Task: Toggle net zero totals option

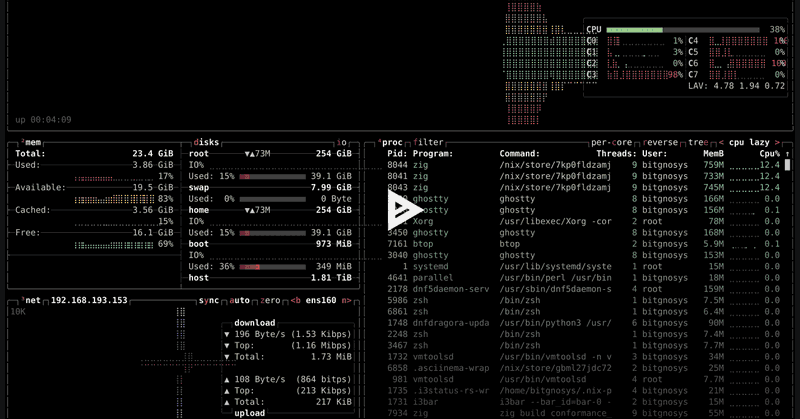Action: coord(270,300)
